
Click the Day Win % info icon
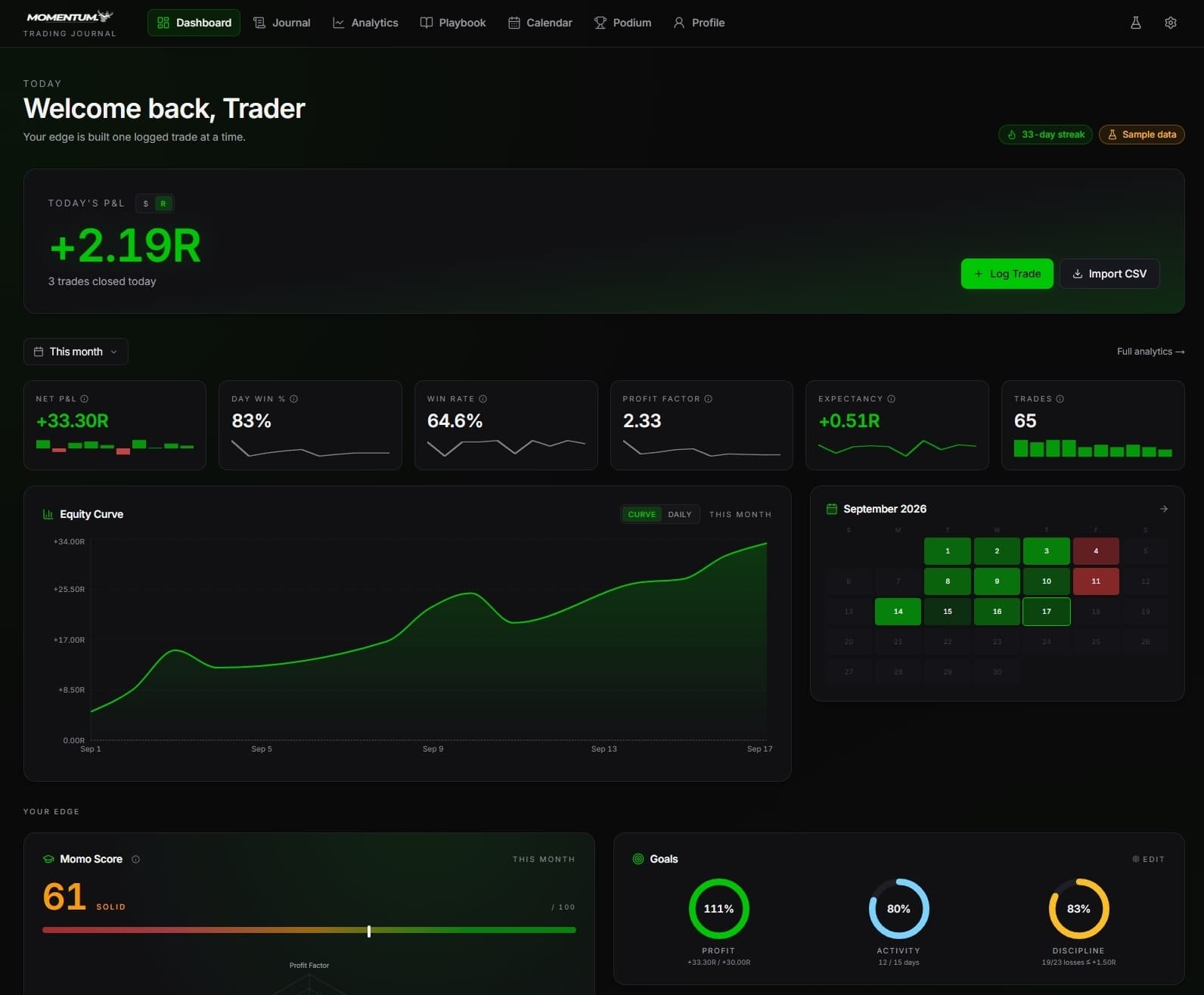(x=294, y=398)
